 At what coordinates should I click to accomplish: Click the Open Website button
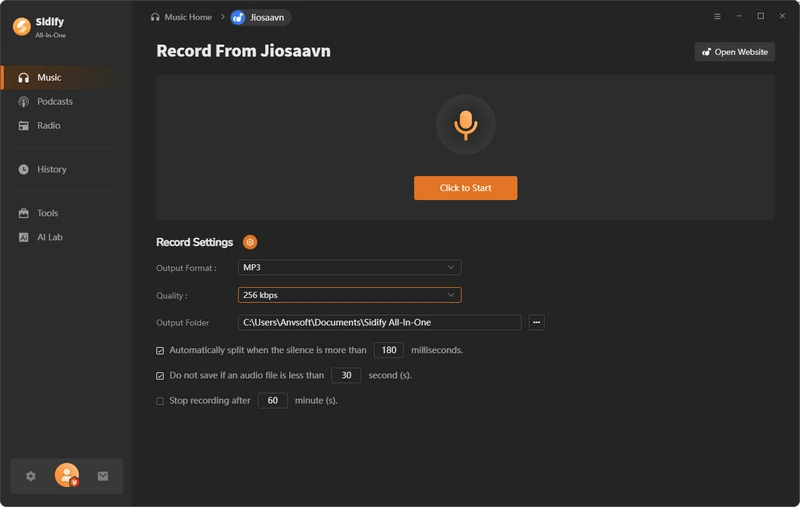coord(734,52)
